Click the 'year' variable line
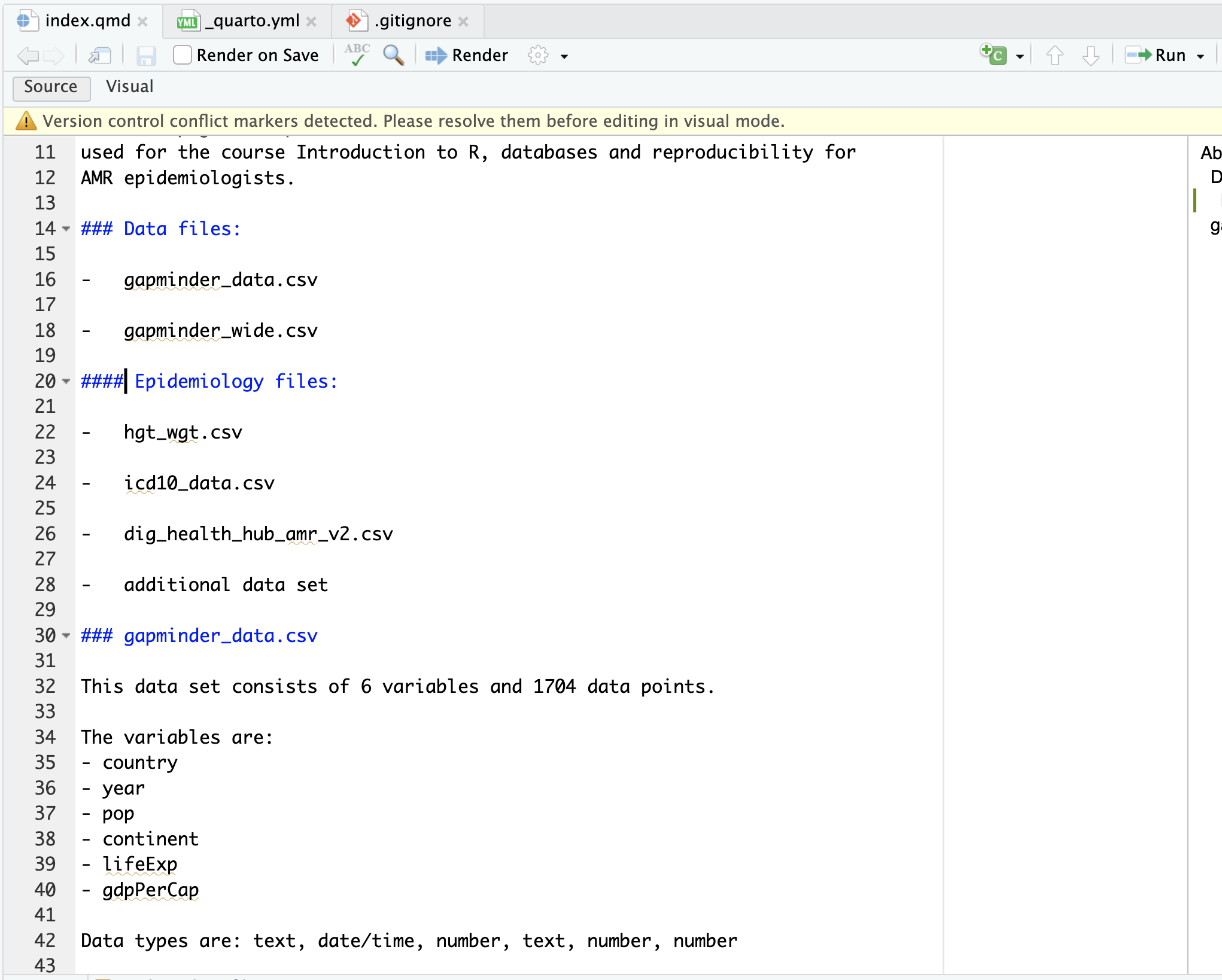 (x=123, y=789)
